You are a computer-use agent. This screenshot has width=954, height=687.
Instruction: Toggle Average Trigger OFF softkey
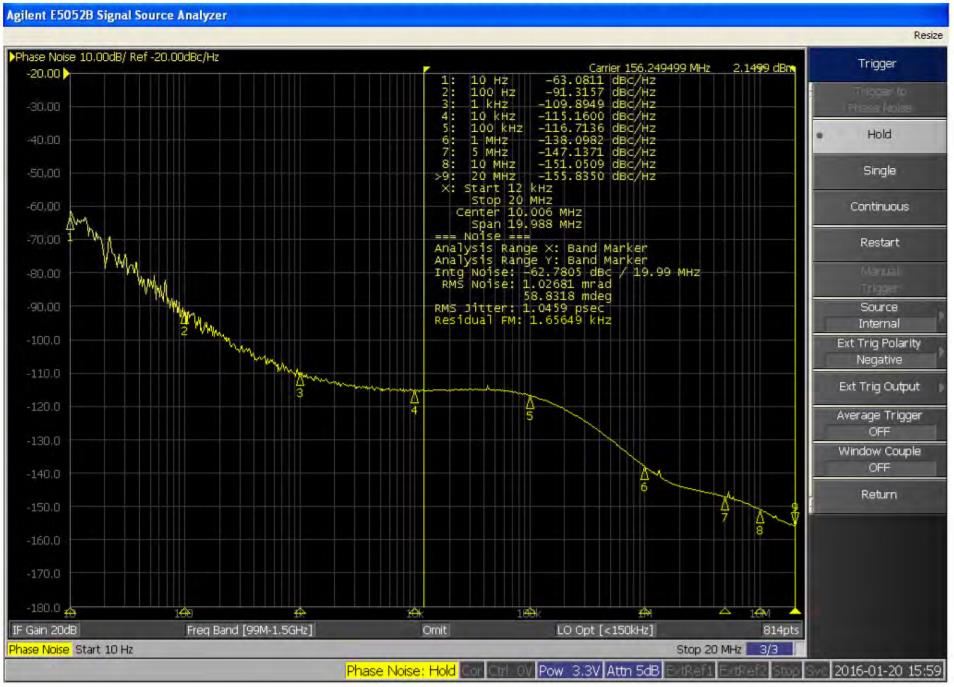(x=878, y=423)
